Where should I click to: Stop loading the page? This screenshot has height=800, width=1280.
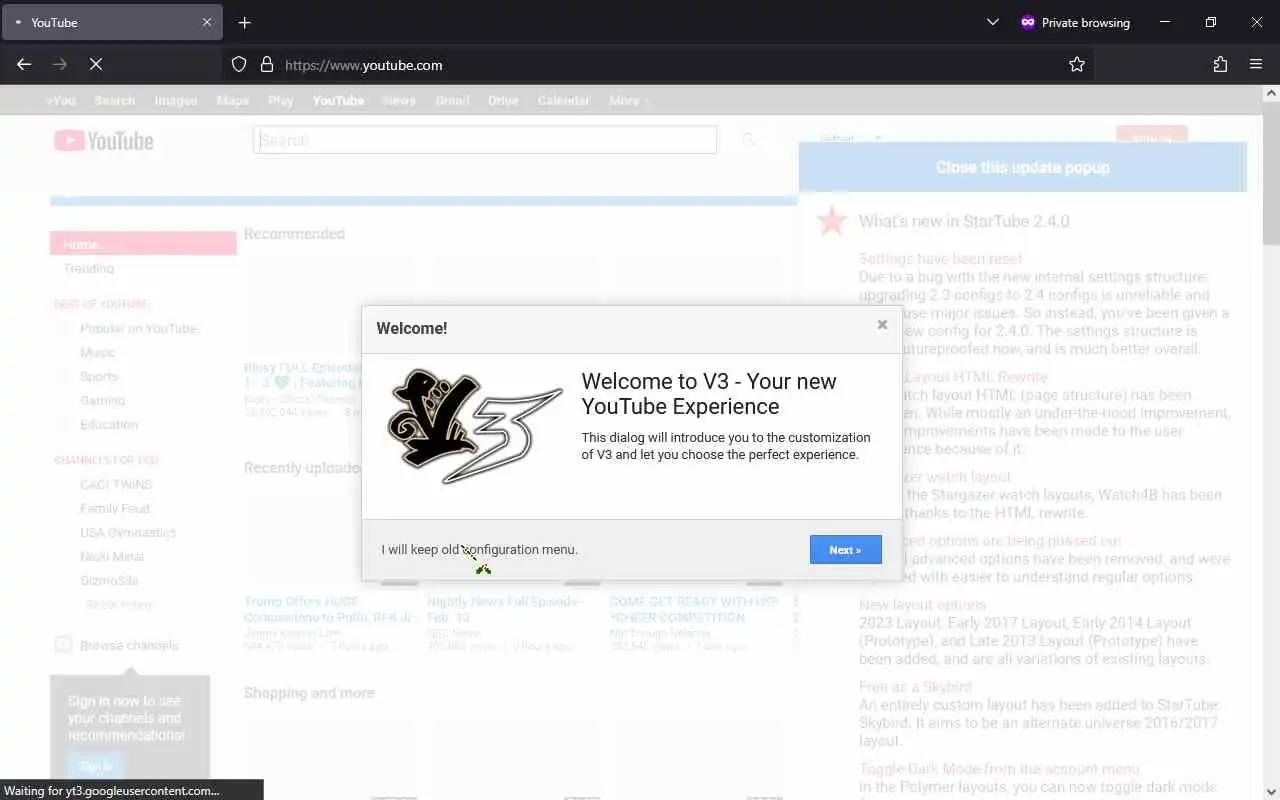point(96,64)
